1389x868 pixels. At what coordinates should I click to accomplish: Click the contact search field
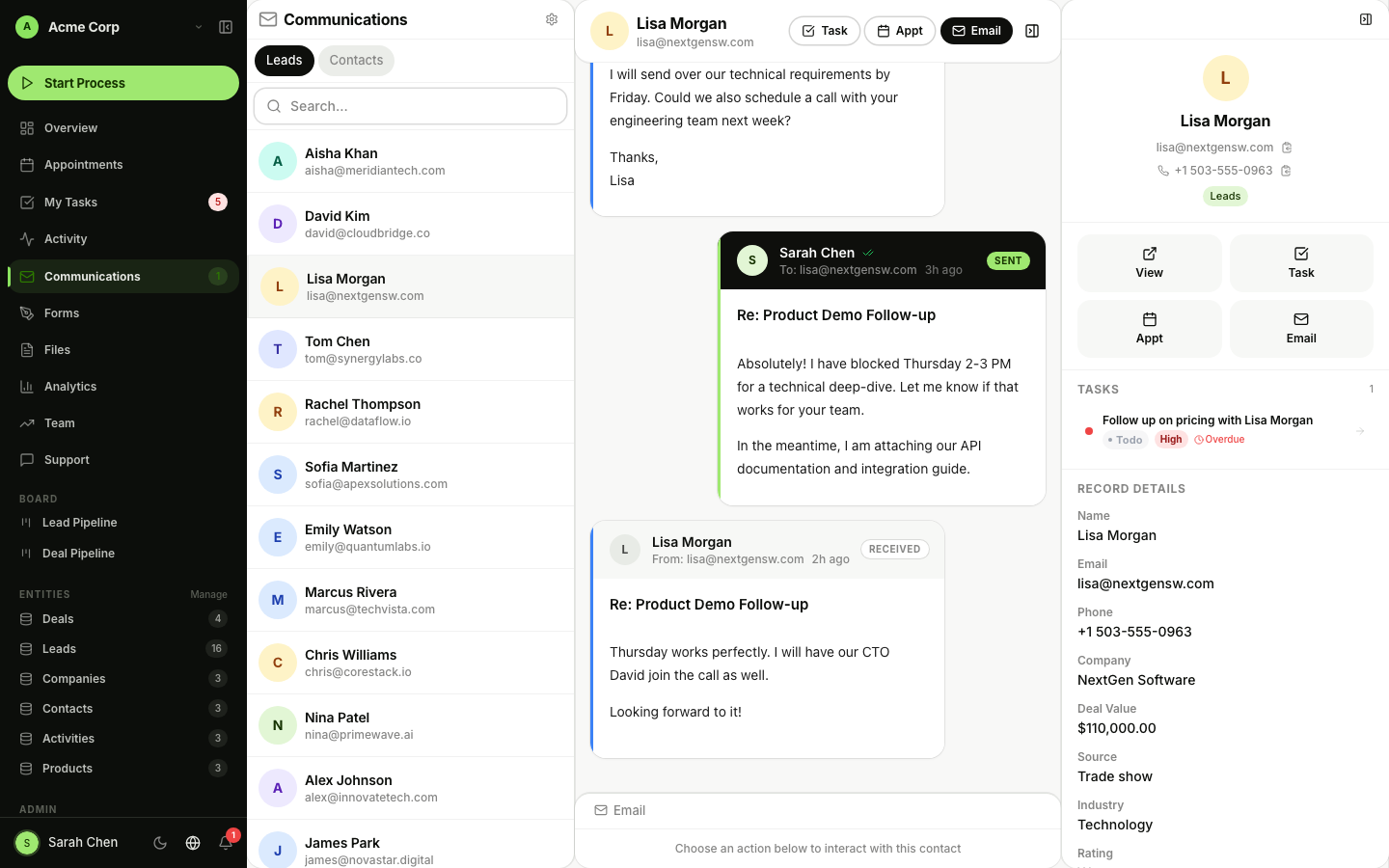pos(410,106)
